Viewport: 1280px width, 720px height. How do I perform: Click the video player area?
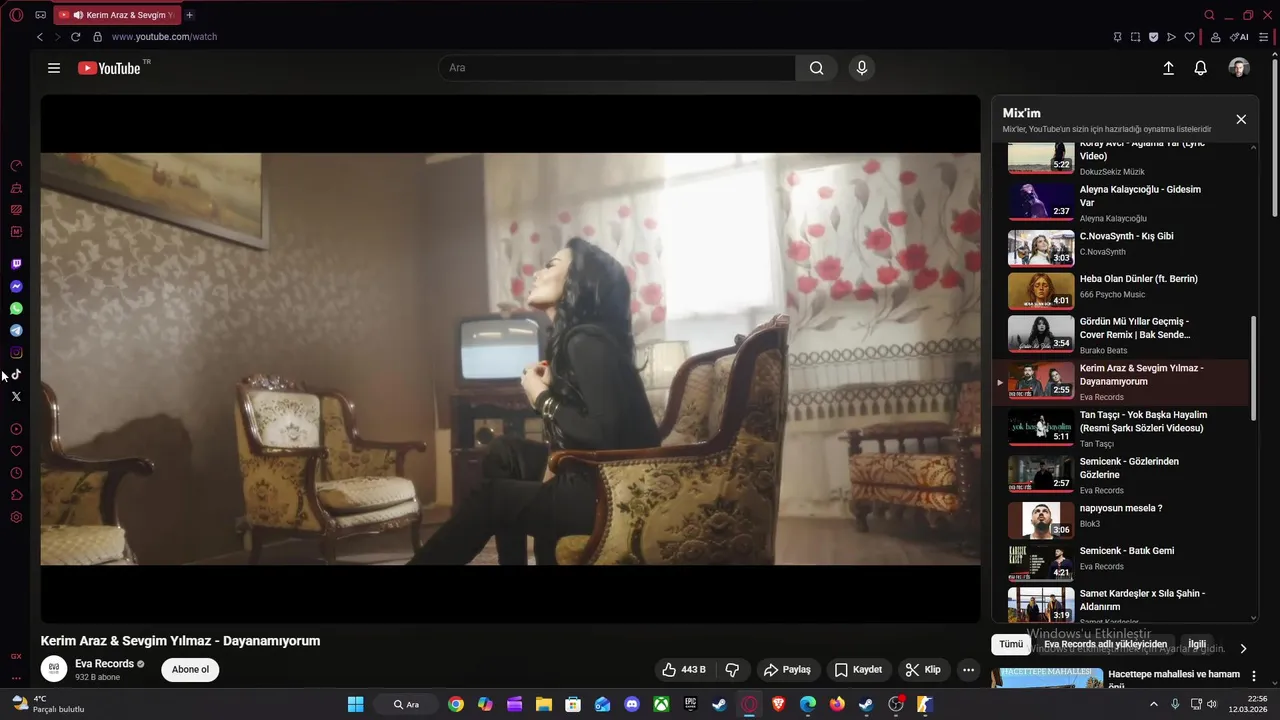[510, 358]
